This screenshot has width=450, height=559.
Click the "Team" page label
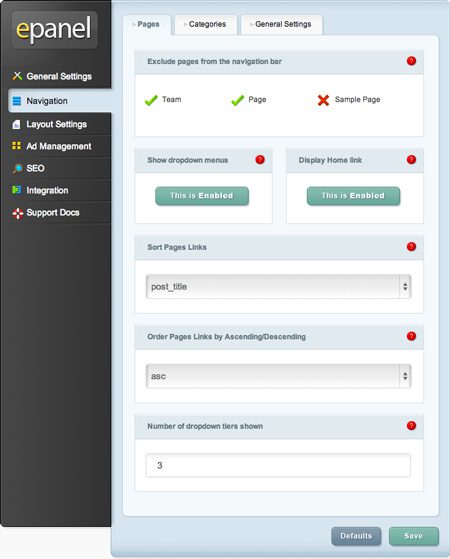click(172, 99)
